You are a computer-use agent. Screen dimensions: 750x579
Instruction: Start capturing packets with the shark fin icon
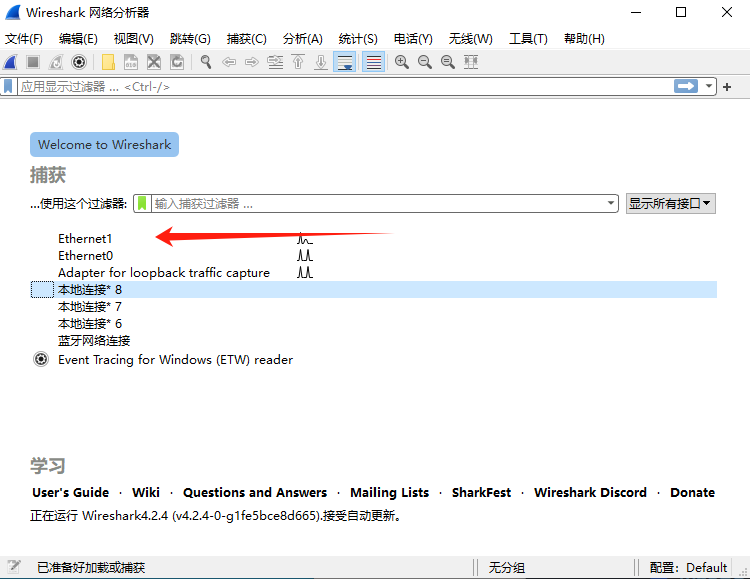tap(11, 62)
